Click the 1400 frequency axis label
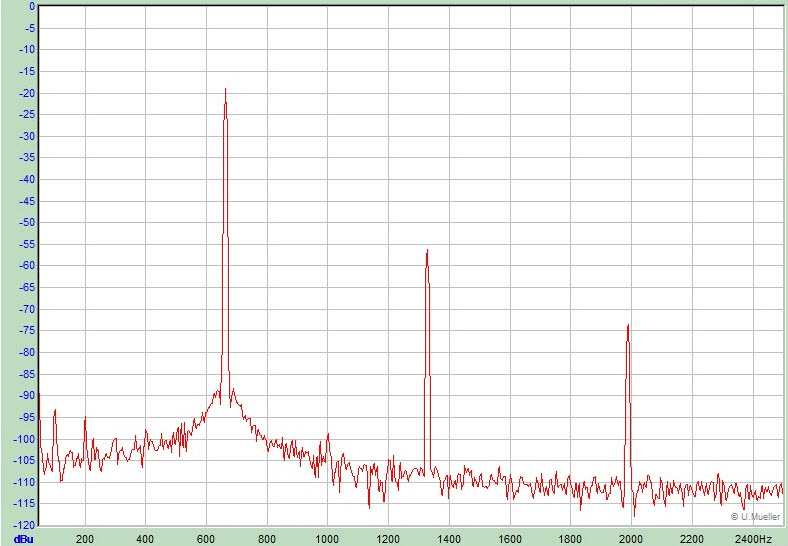 pyautogui.click(x=448, y=538)
